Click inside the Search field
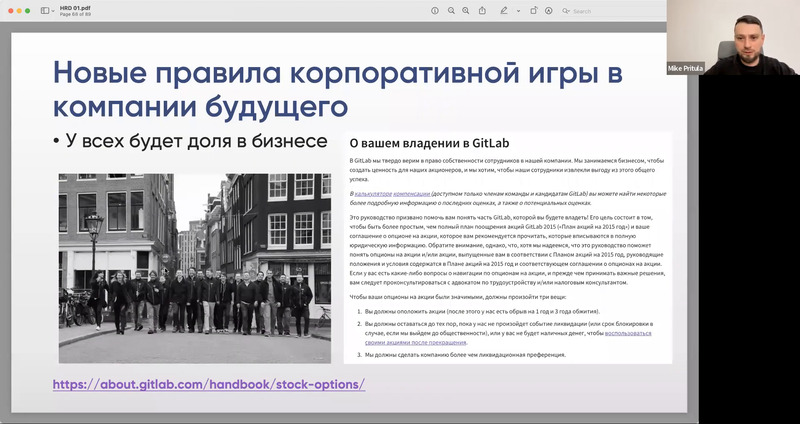 click(610, 11)
